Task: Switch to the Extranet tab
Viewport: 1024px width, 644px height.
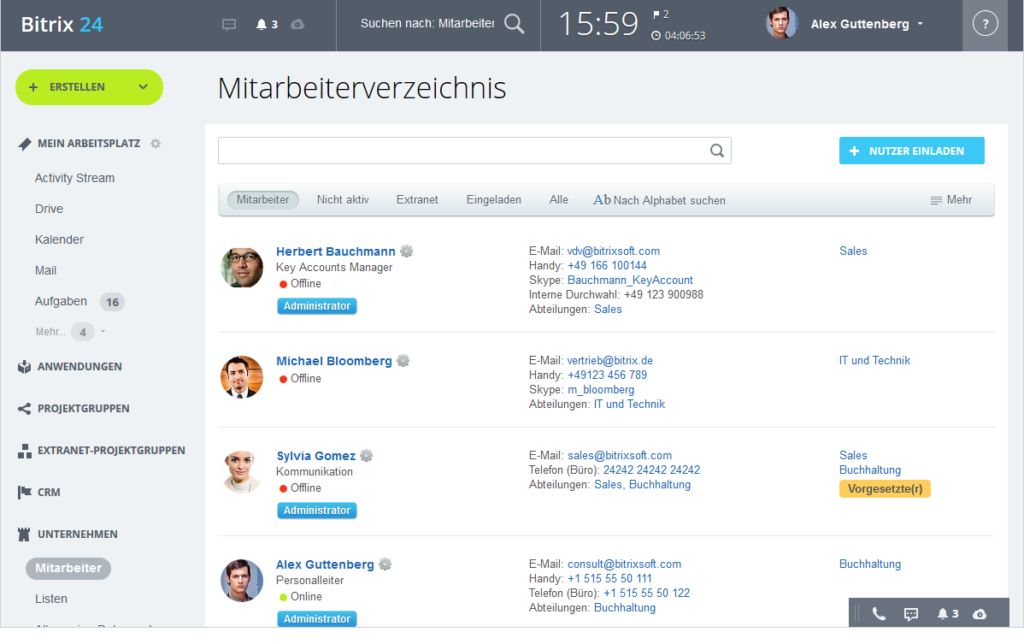Action: point(417,200)
